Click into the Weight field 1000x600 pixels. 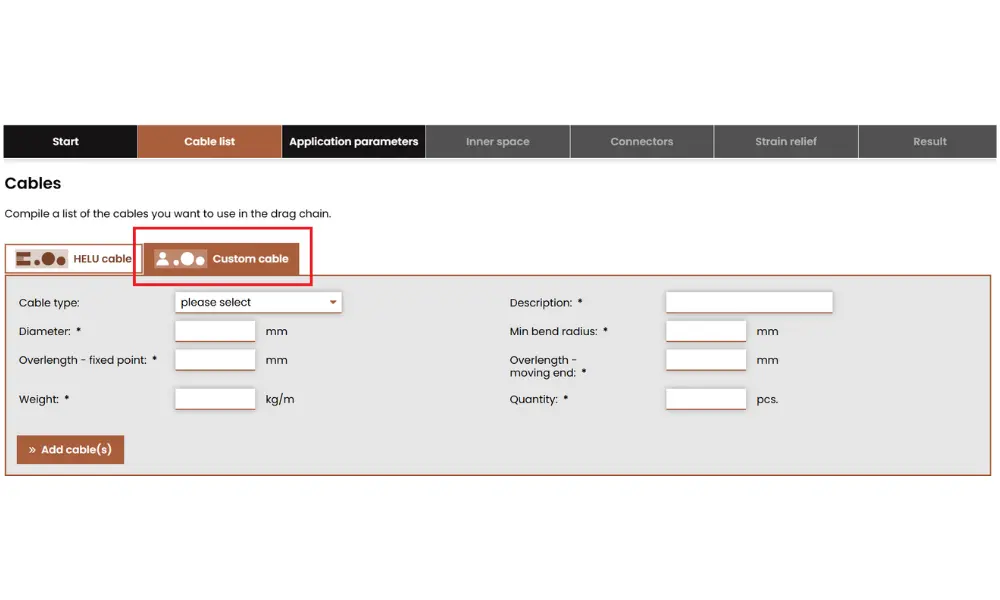click(x=215, y=399)
